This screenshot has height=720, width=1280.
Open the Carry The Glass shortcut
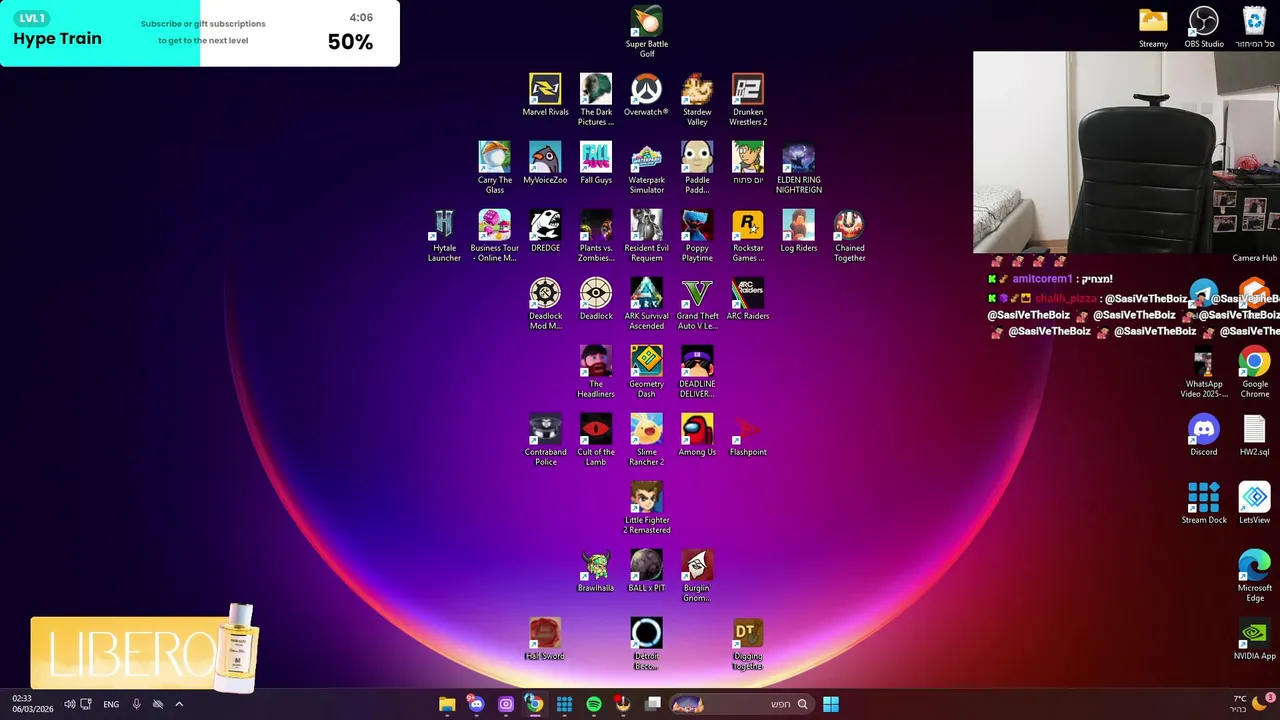(494, 167)
